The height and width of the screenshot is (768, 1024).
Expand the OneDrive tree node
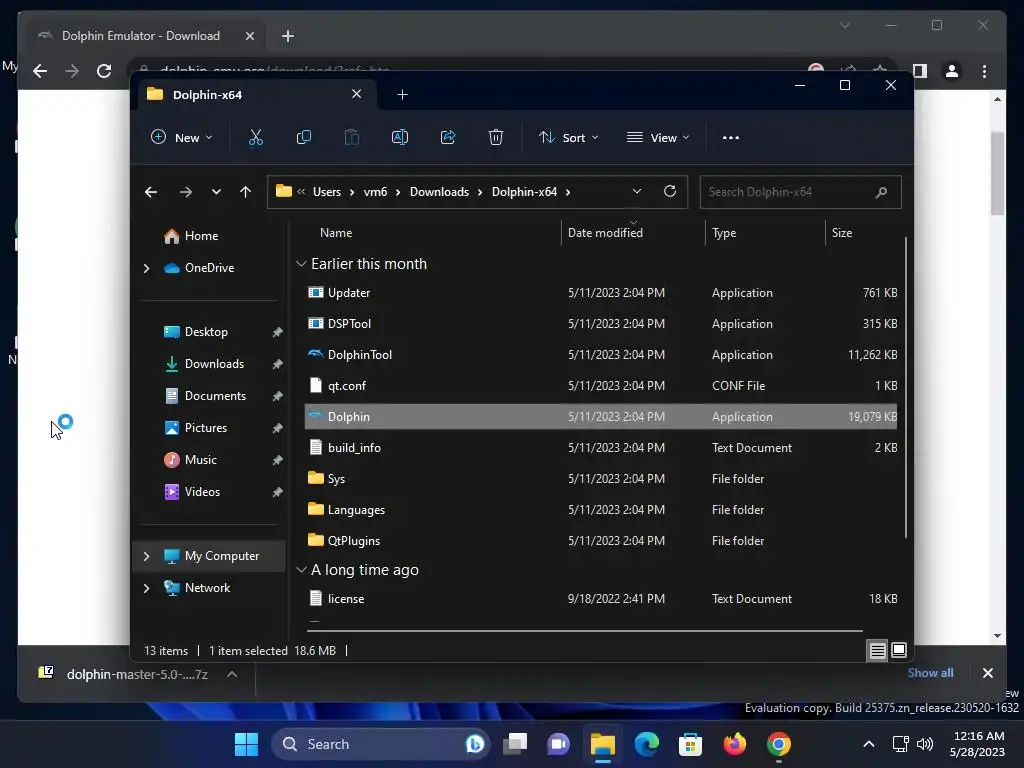[146, 268]
